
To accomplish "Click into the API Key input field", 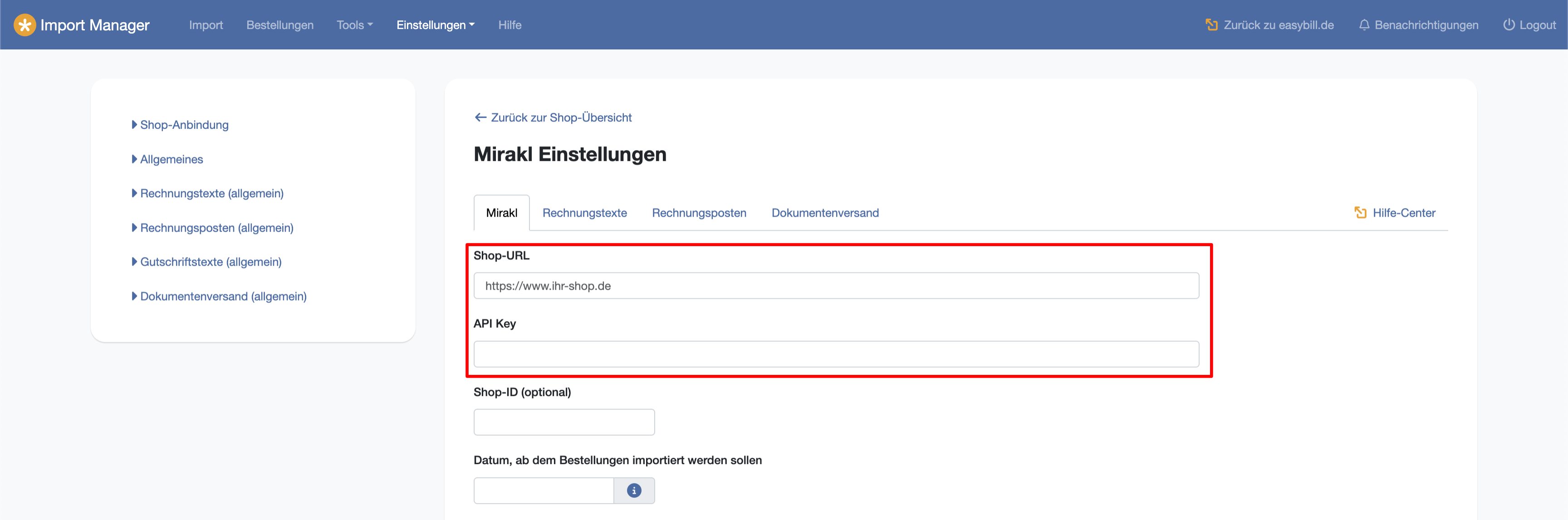I will tap(836, 354).
